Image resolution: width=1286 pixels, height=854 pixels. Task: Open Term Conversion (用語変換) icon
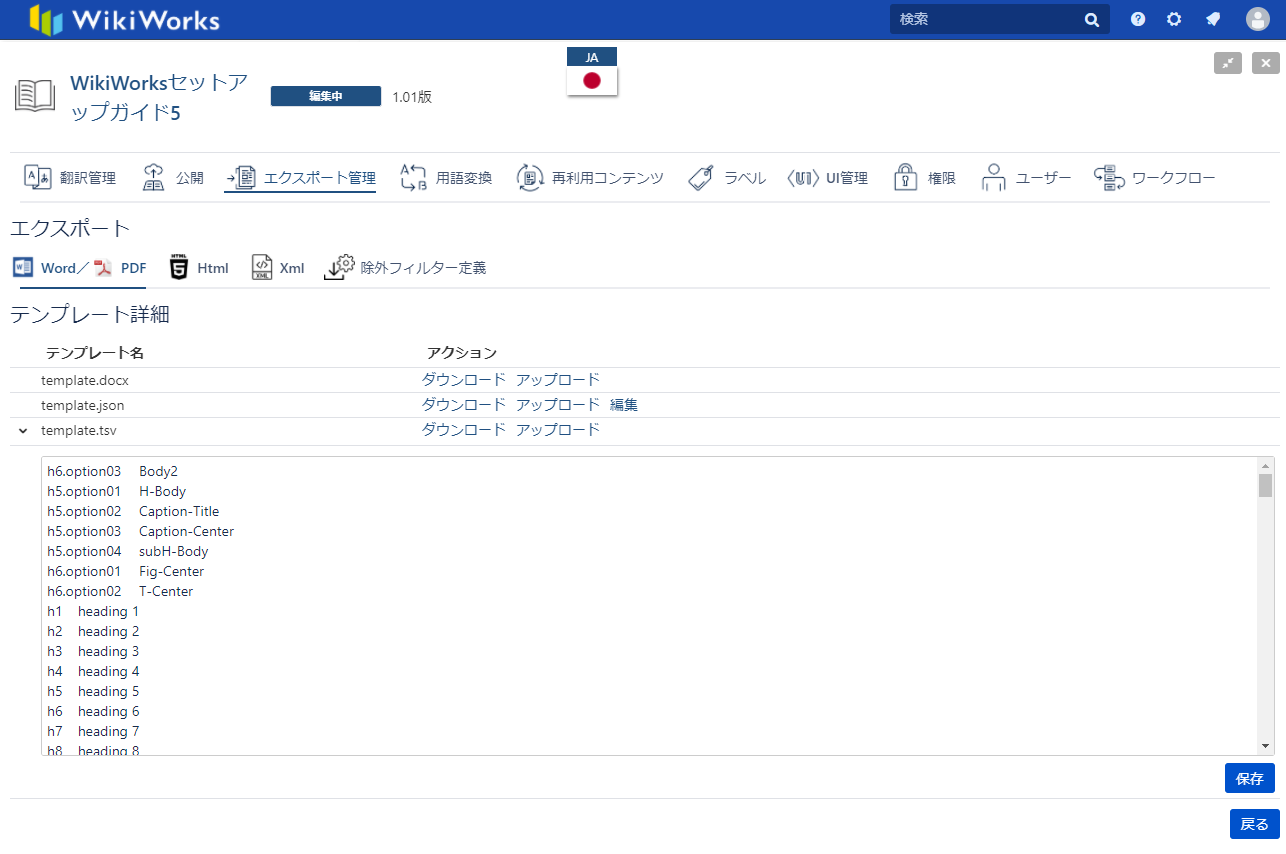[413, 178]
